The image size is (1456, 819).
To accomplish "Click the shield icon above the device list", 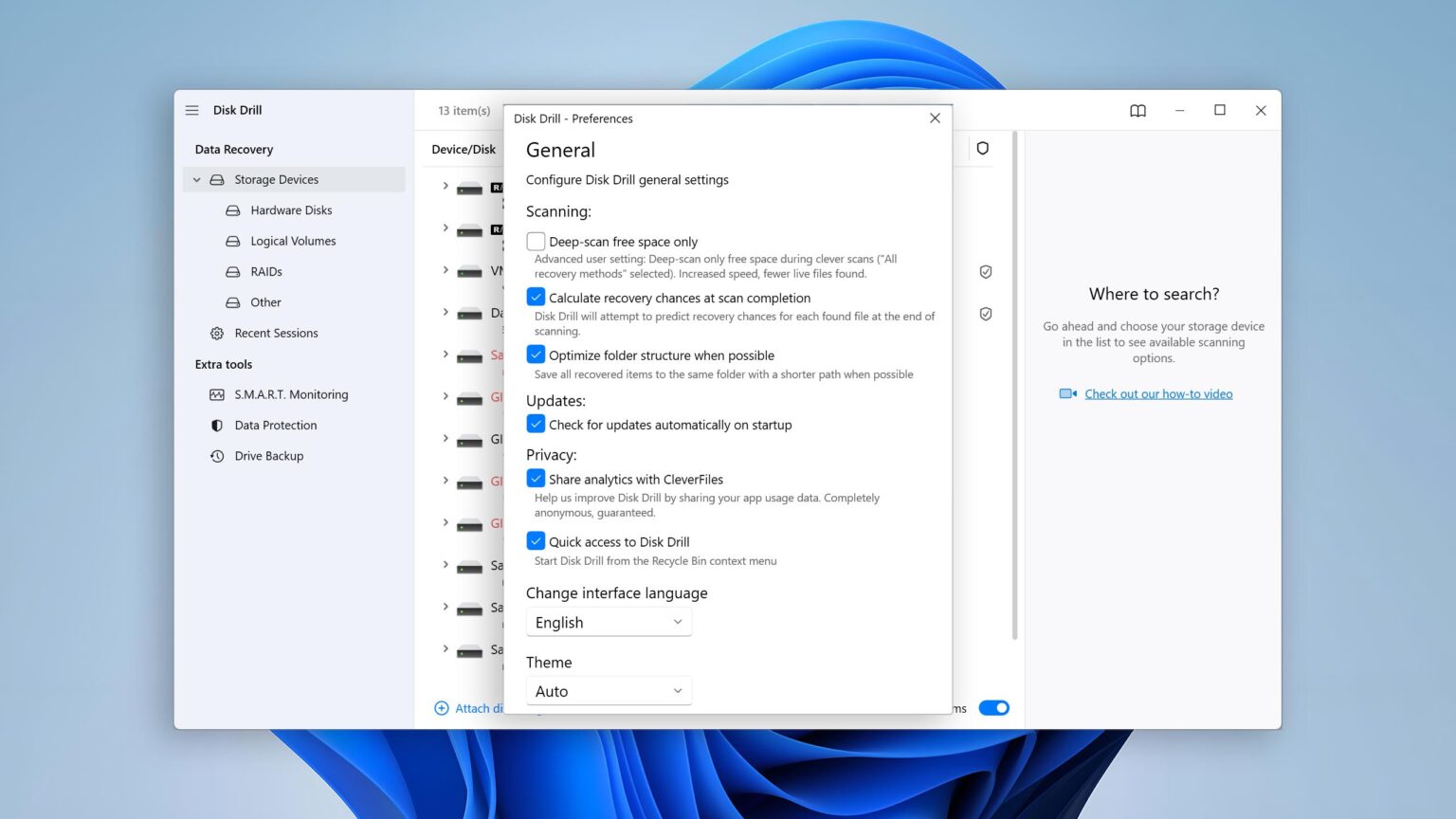I will pos(982,148).
